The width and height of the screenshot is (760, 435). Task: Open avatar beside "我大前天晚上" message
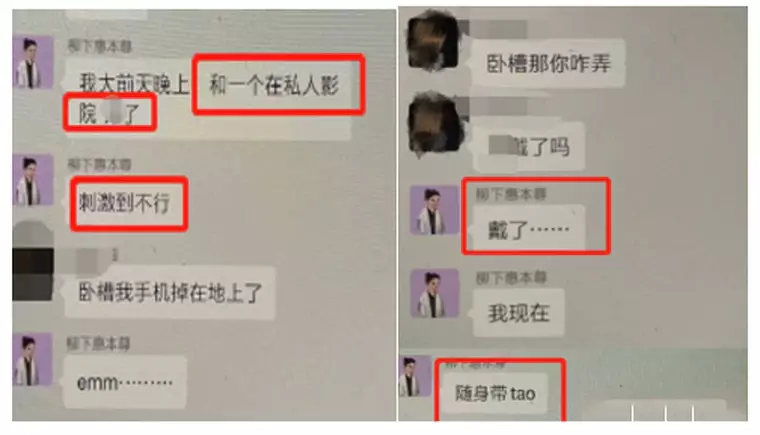32,62
